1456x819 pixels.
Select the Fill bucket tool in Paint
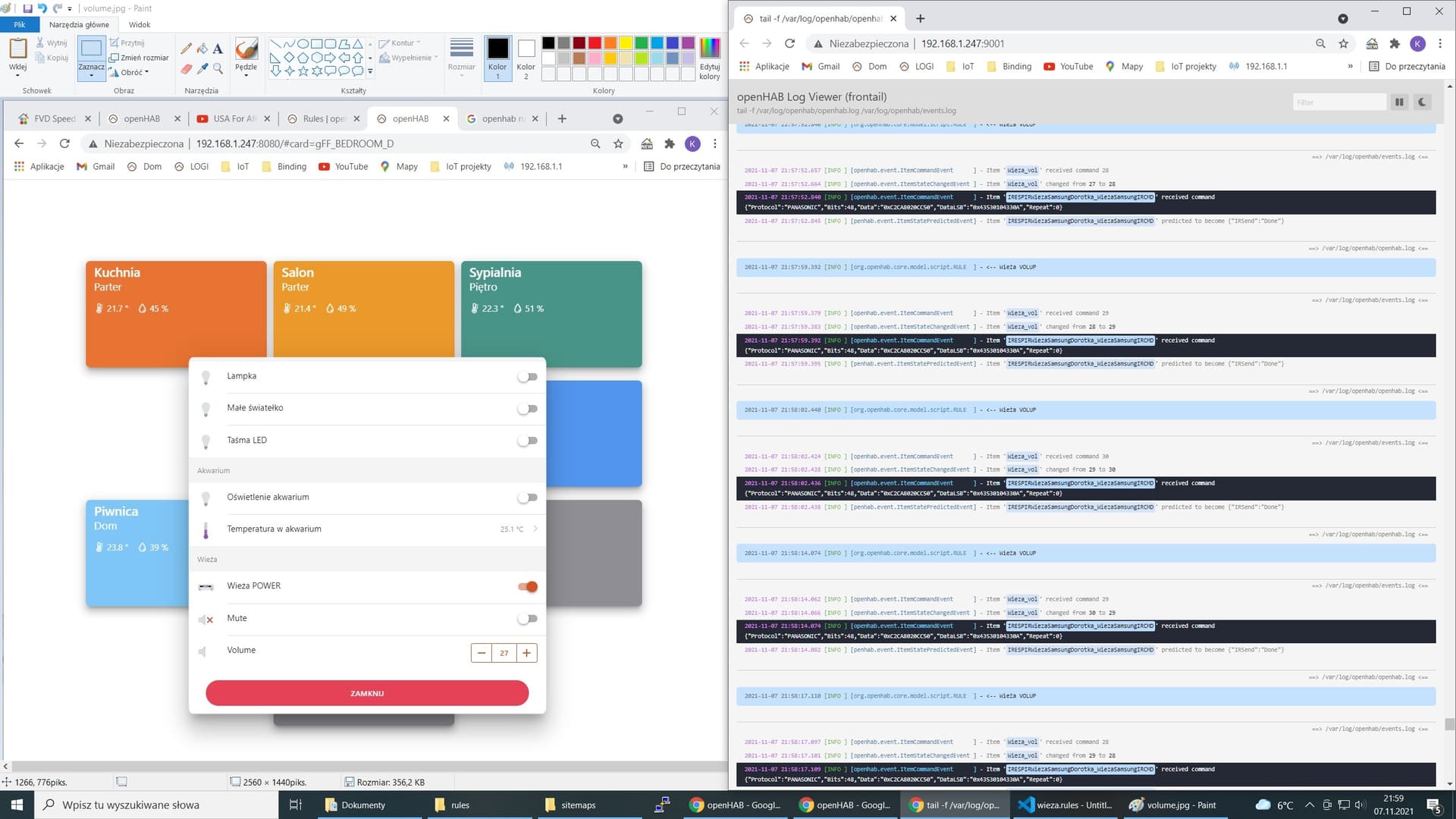coord(202,49)
